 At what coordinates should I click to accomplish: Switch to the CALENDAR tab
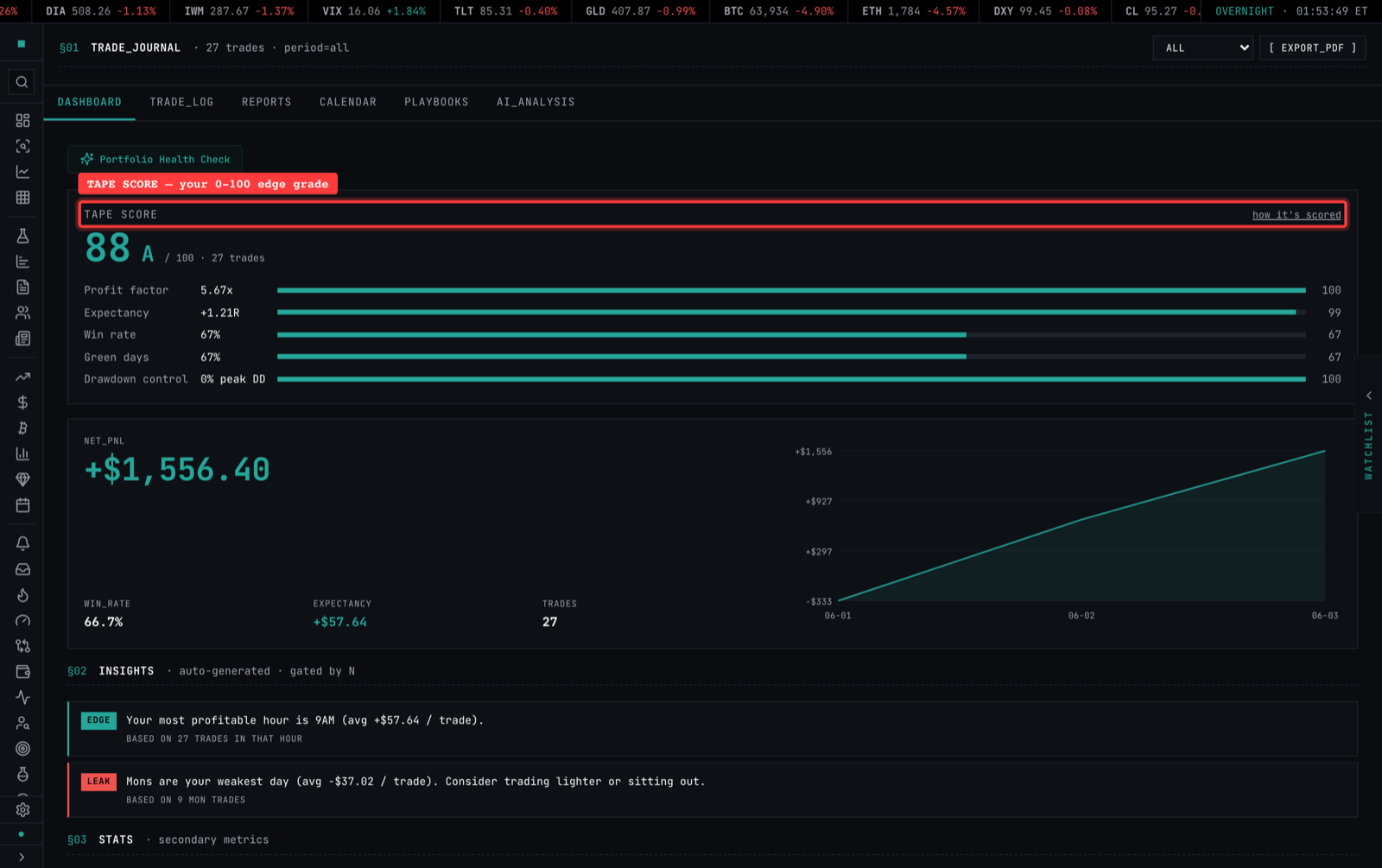(x=348, y=102)
